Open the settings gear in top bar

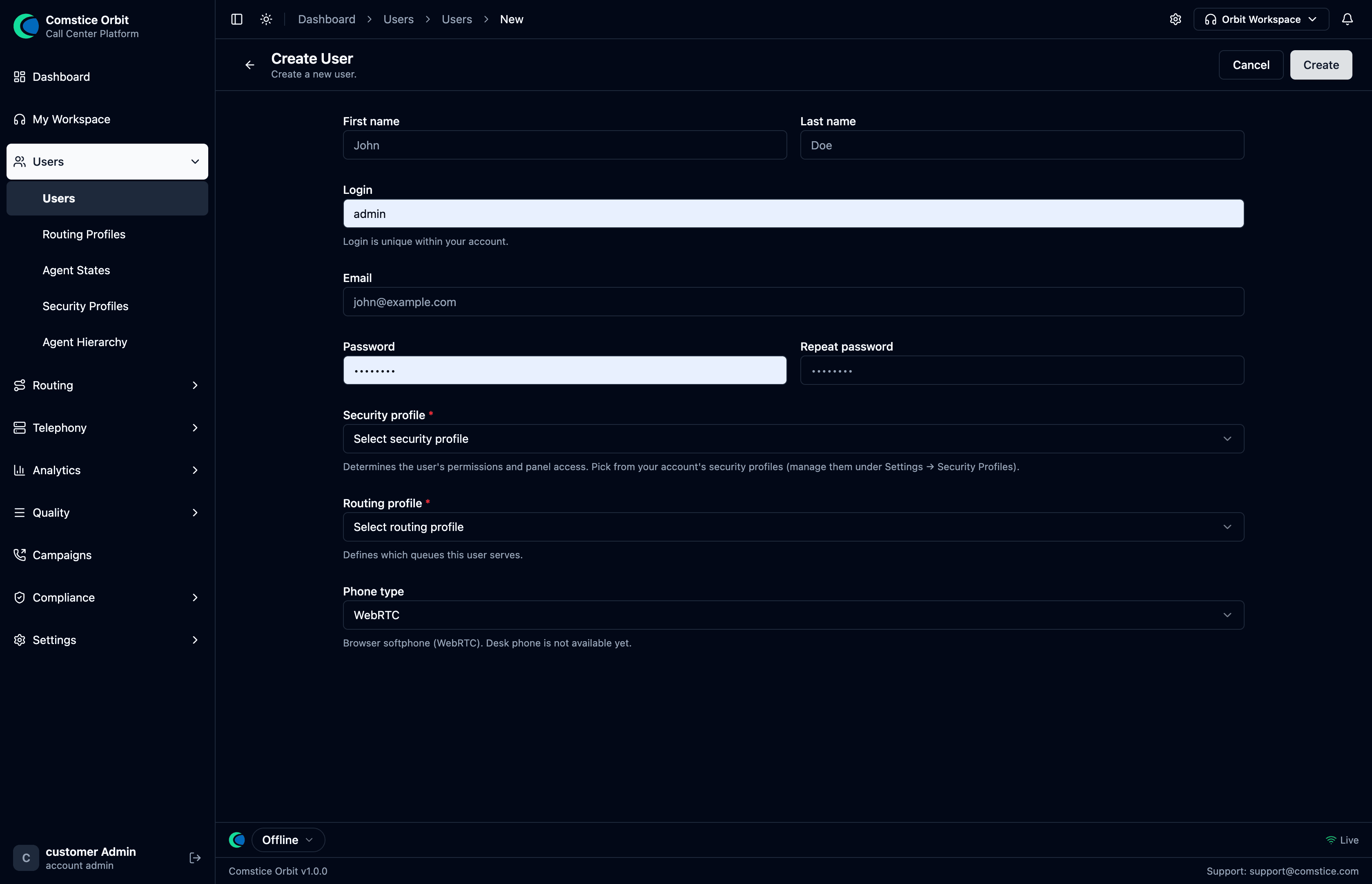(1175, 19)
